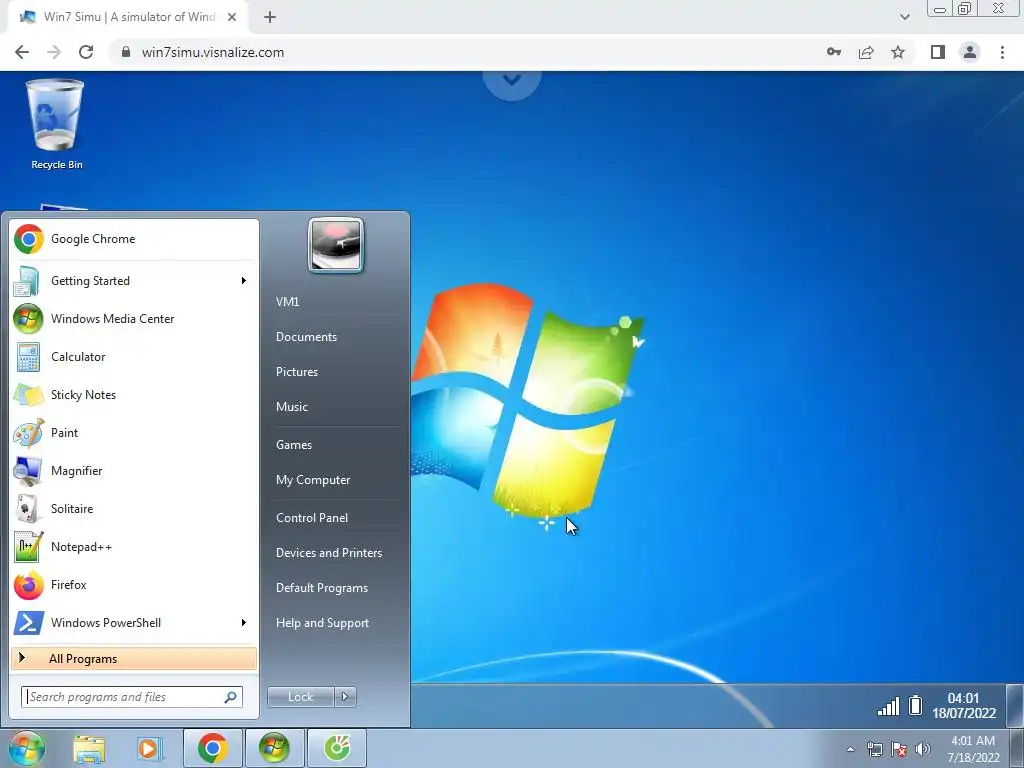
Task: Click the Start orb button
Action: [x=26, y=748]
